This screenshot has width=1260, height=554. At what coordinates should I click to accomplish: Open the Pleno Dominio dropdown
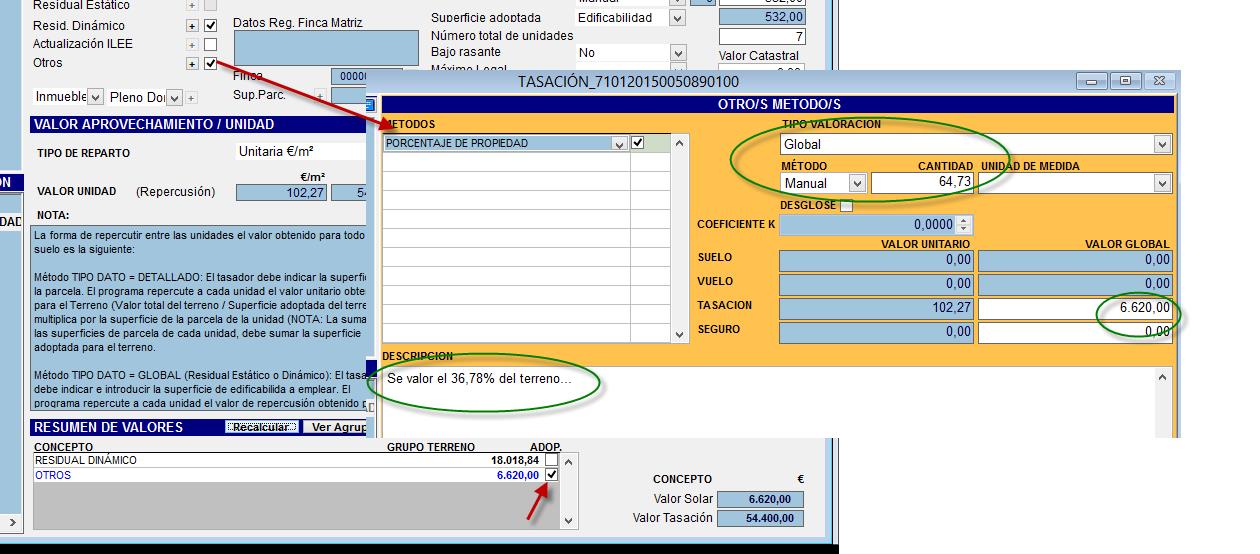(x=174, y=97)
